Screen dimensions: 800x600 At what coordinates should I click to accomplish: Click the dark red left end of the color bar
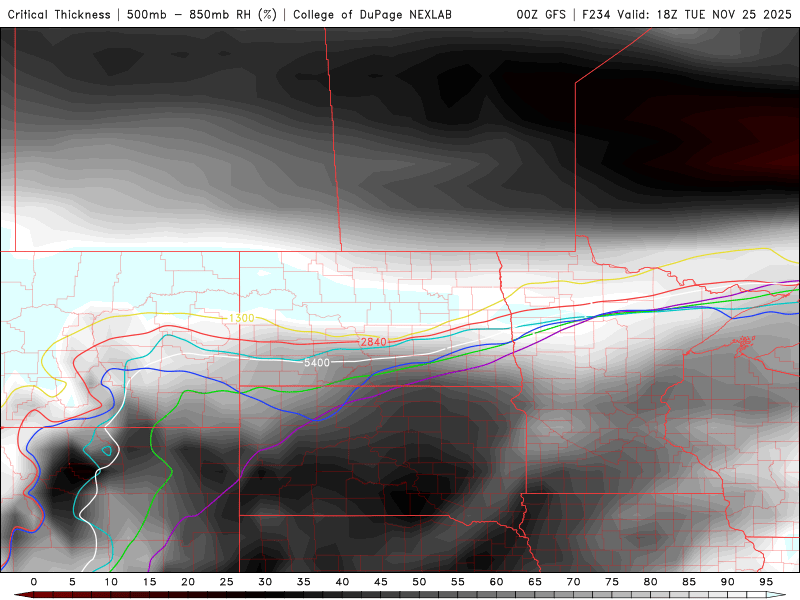click(x=24, y=595)
